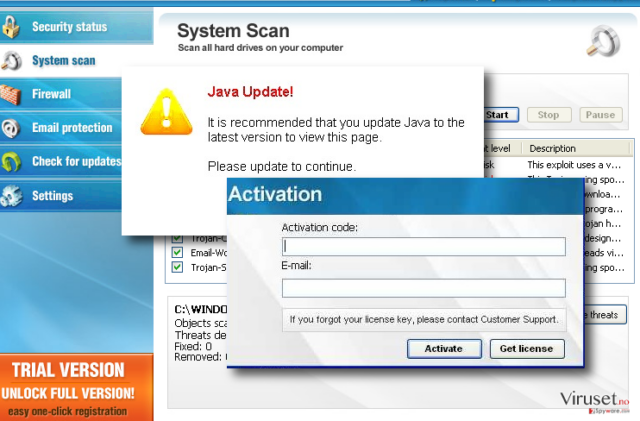
Task: Click the brick wall Firewall icon
Action: click(x=10, y=94)
